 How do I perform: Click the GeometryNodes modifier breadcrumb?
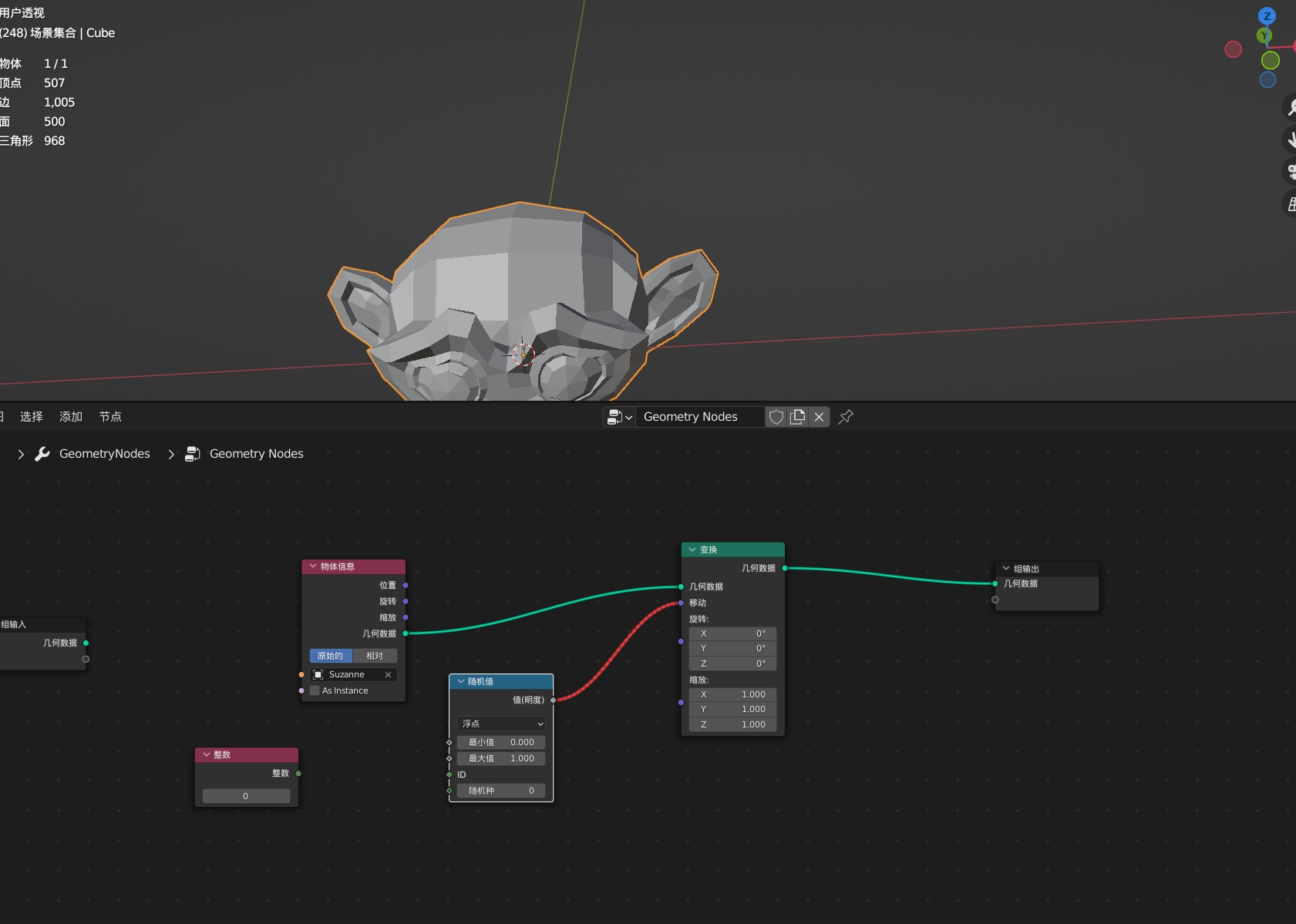pos(105,454)
